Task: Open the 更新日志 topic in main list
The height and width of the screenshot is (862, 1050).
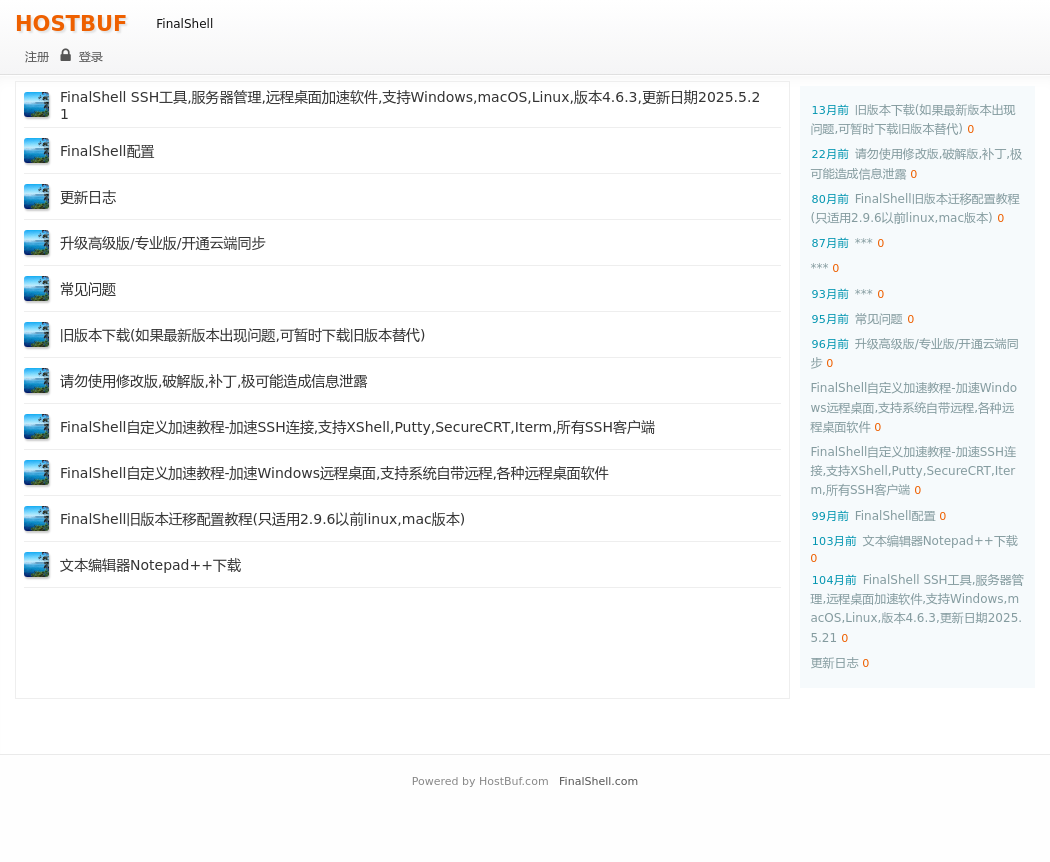Action: pos(88,197)
